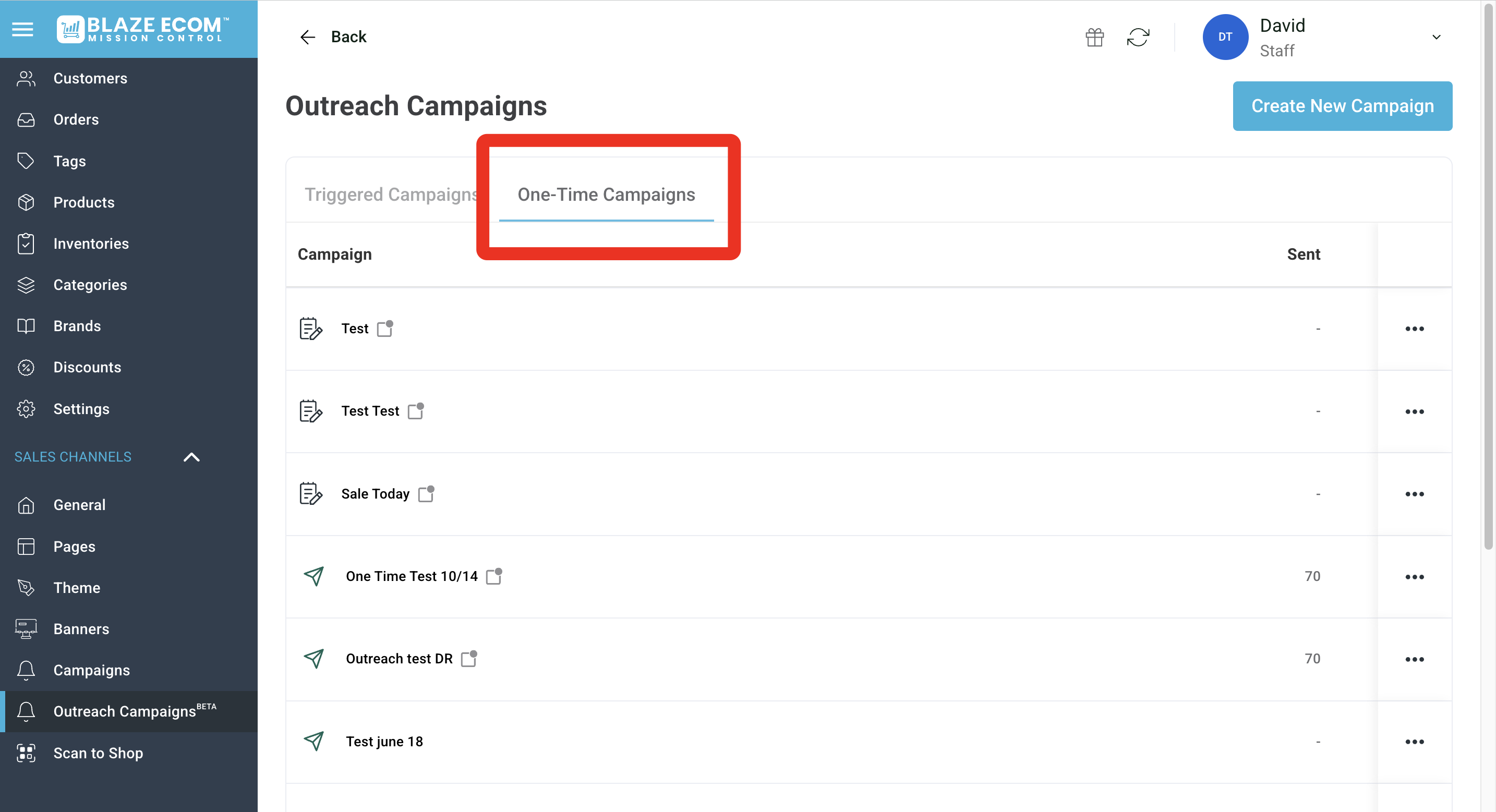Click the Scan to Shop icon
The width and height of the screenshot is (1496, 812).
tap(26, 753)
